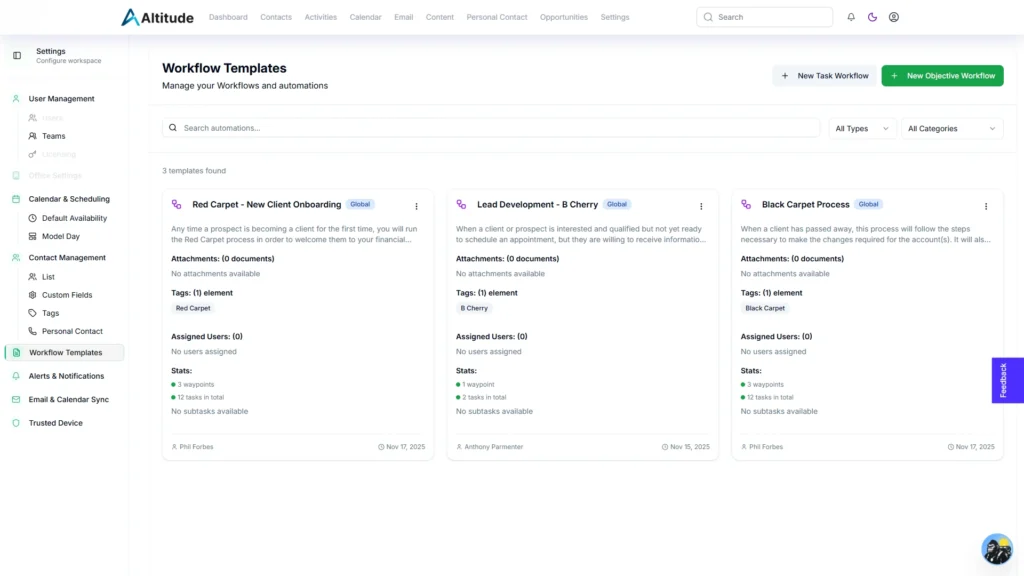Open the user profile icon
The width and height of the screenshot is (1024, 576).
[x=894, y=17]
